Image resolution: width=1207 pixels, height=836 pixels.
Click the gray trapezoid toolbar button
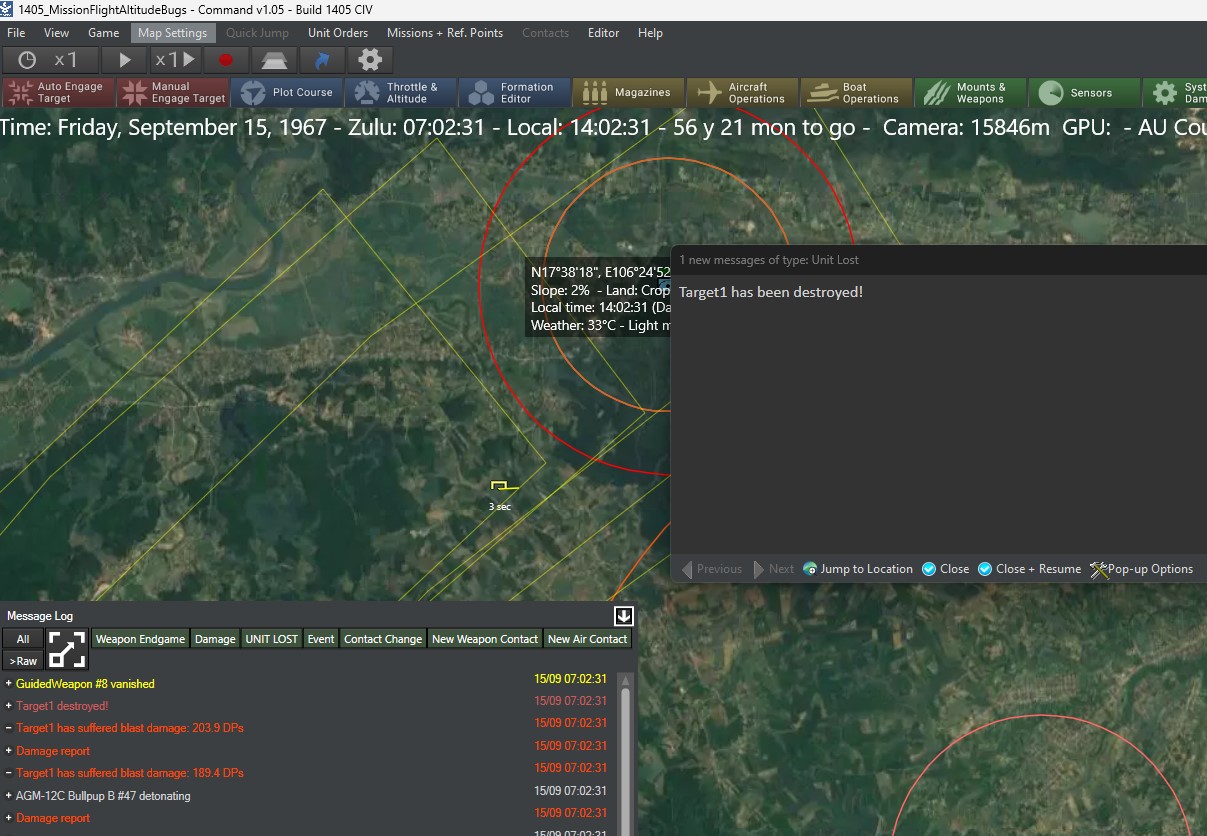coord(274,60)
